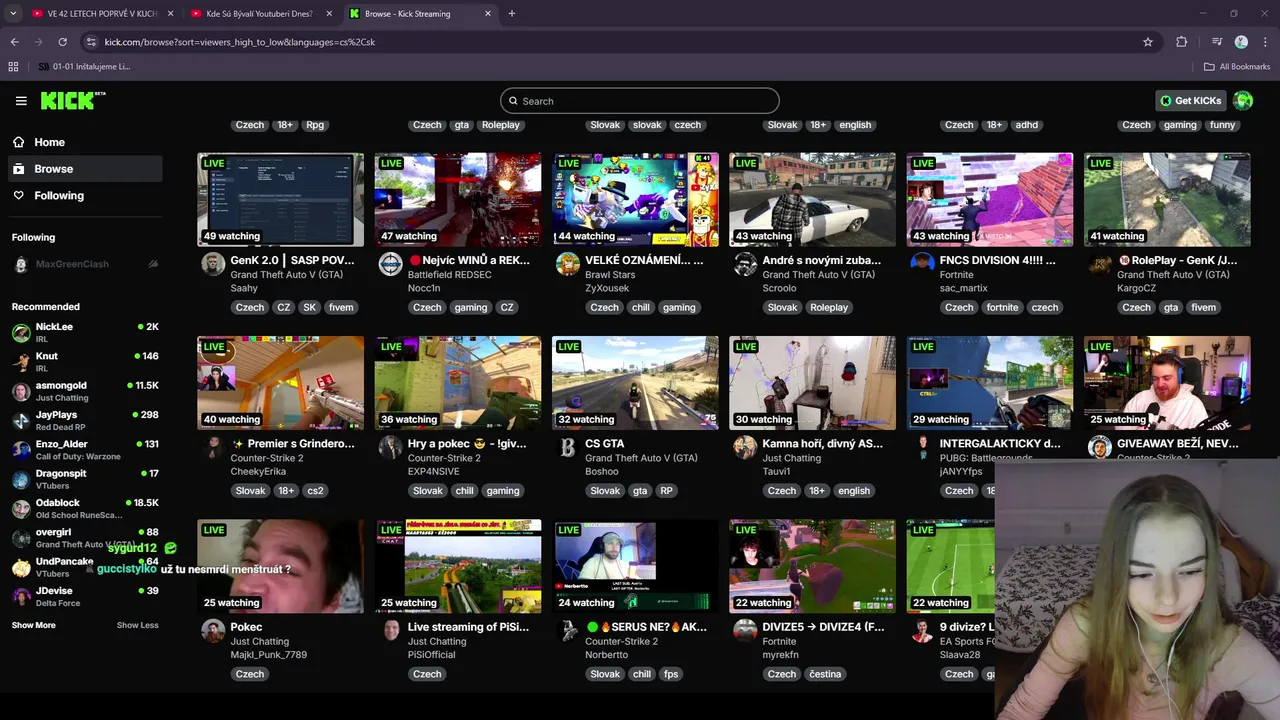1280x720 pixels.
Task: Bookmark this page with the star icon
Action: [1148, 42]
